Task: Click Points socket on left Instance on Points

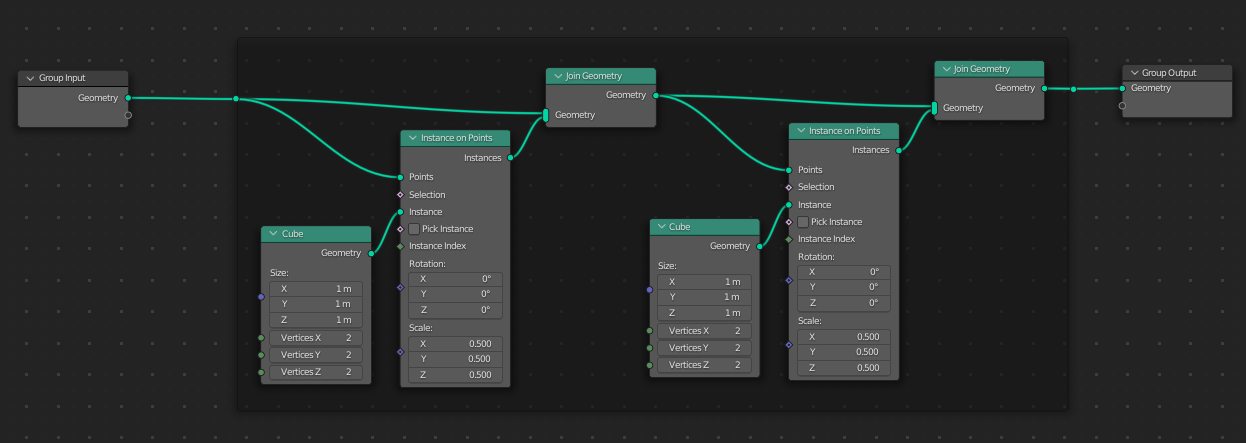Action: [400, 177]
